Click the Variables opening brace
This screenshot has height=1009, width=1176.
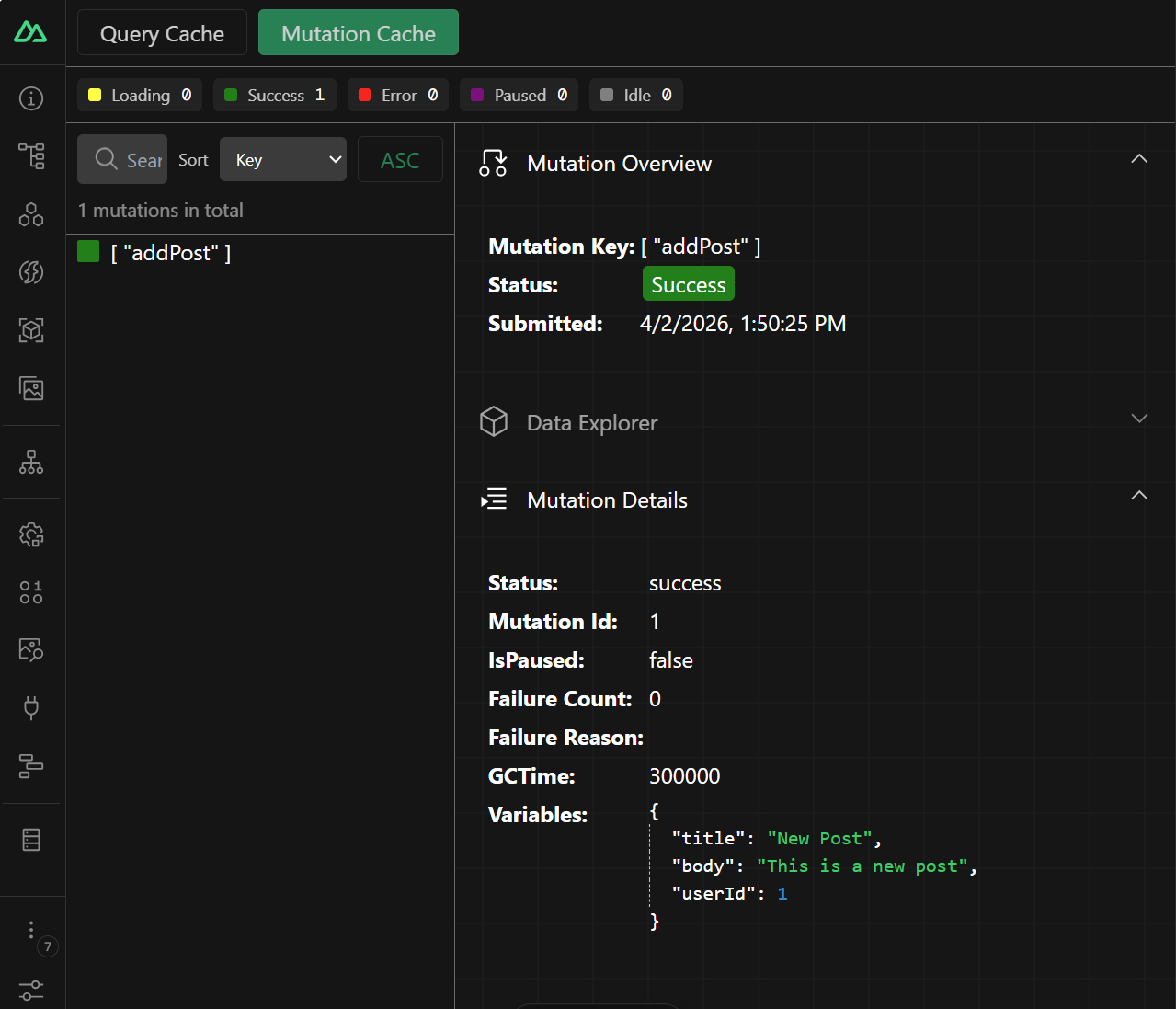(x=655, y=811)
